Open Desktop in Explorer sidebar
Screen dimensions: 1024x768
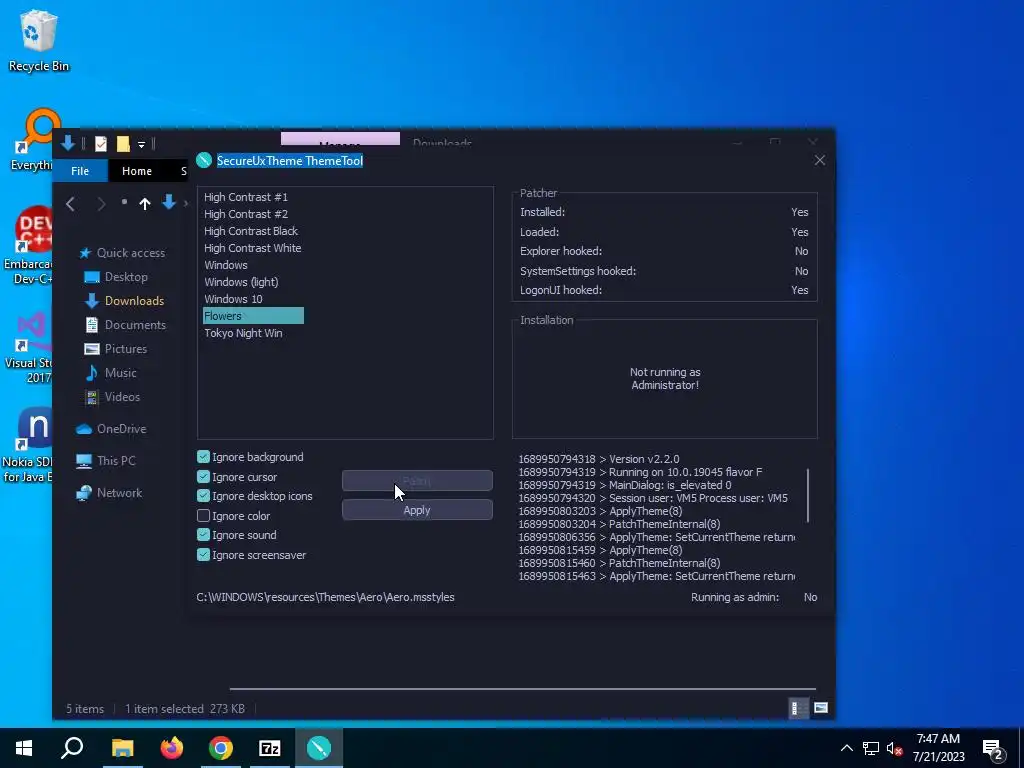116,277
